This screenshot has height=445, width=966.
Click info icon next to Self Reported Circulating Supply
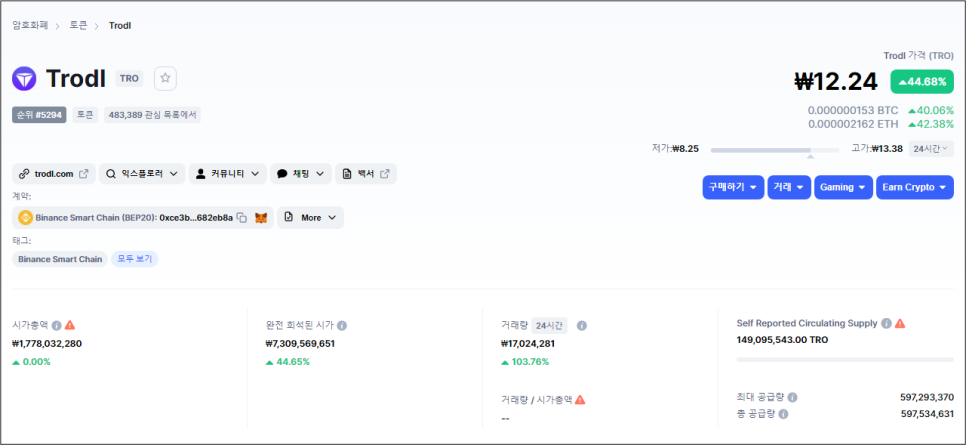[x=887, y=323]
